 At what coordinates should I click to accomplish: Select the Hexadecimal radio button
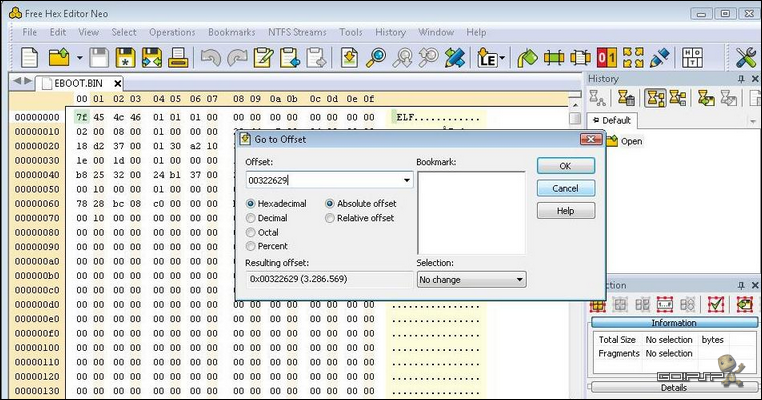point(251,204)
